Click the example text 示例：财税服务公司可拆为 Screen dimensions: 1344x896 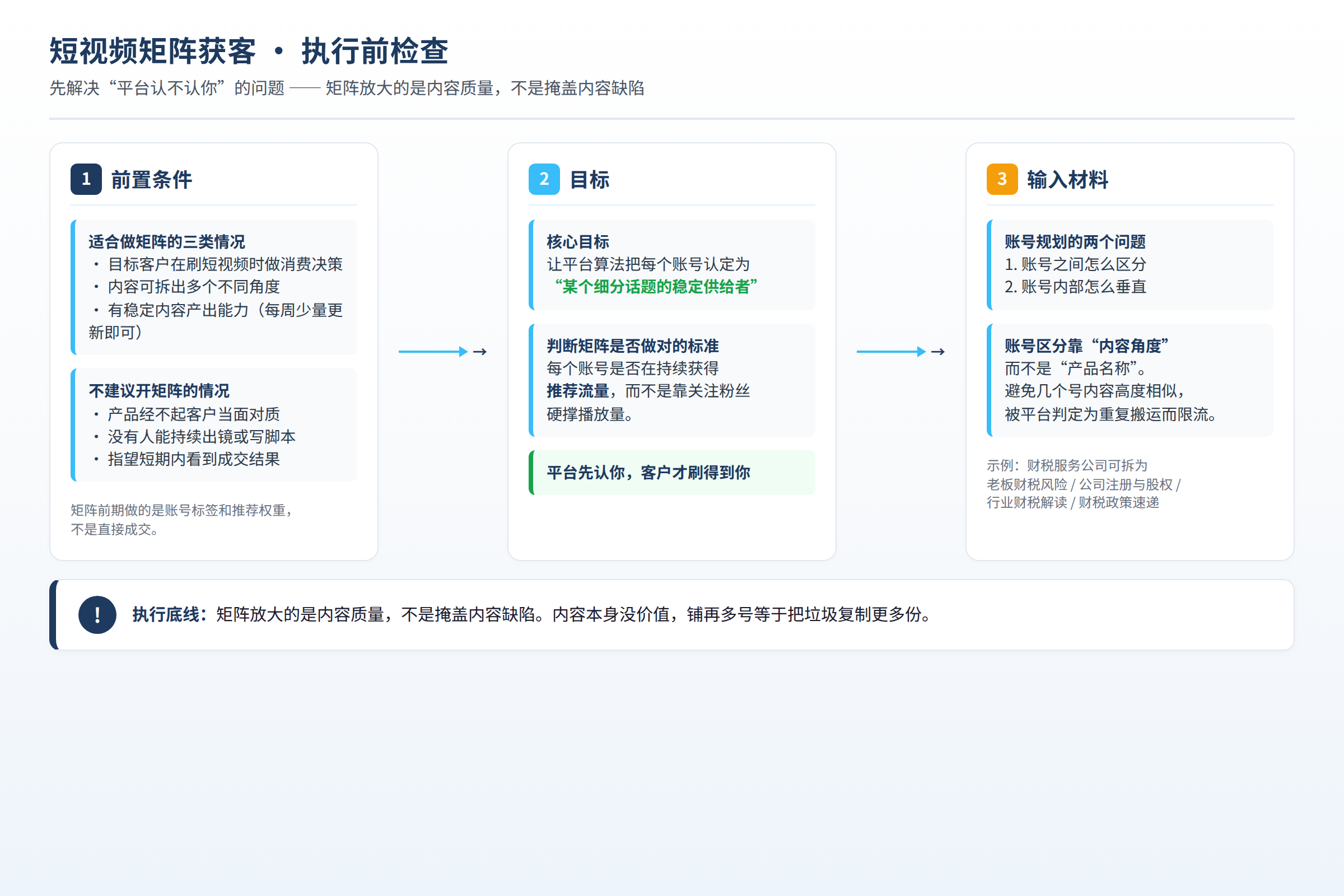1067,465
